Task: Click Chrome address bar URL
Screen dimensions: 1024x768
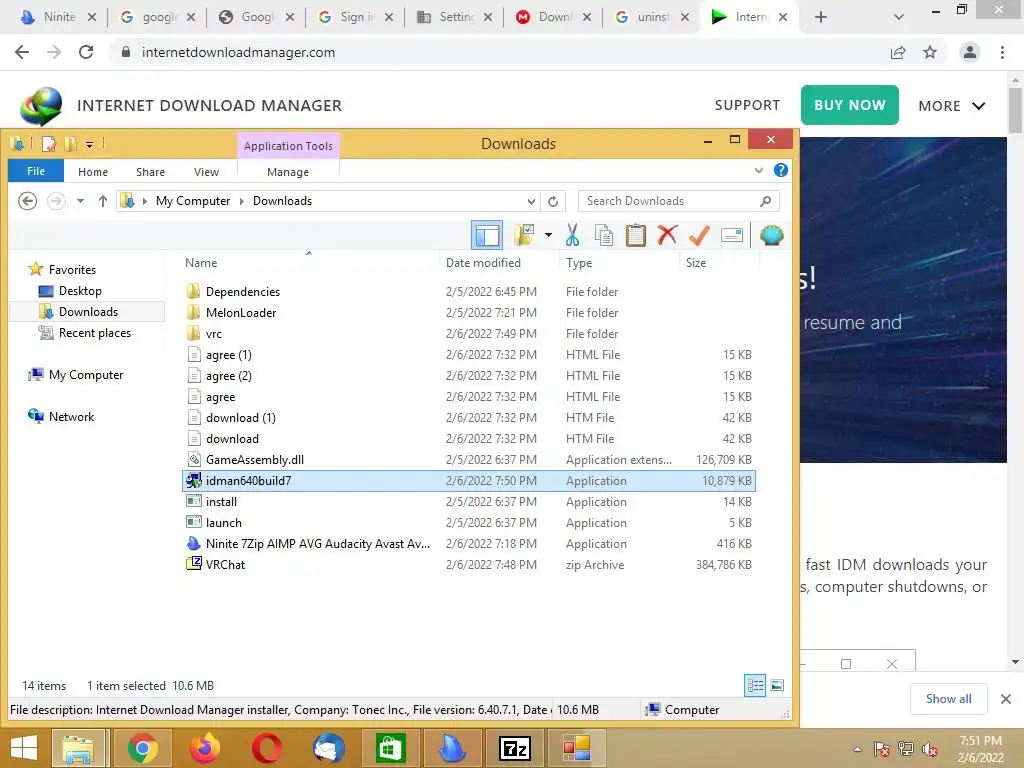Action: point(238,52)
